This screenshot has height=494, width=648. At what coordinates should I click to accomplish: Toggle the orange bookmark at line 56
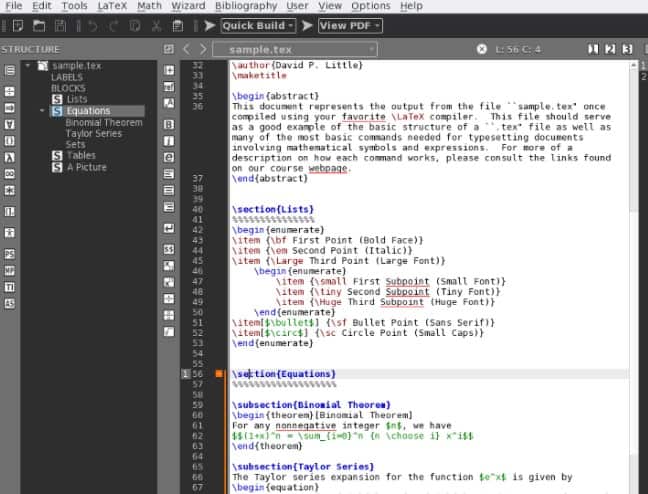[219, 374]
